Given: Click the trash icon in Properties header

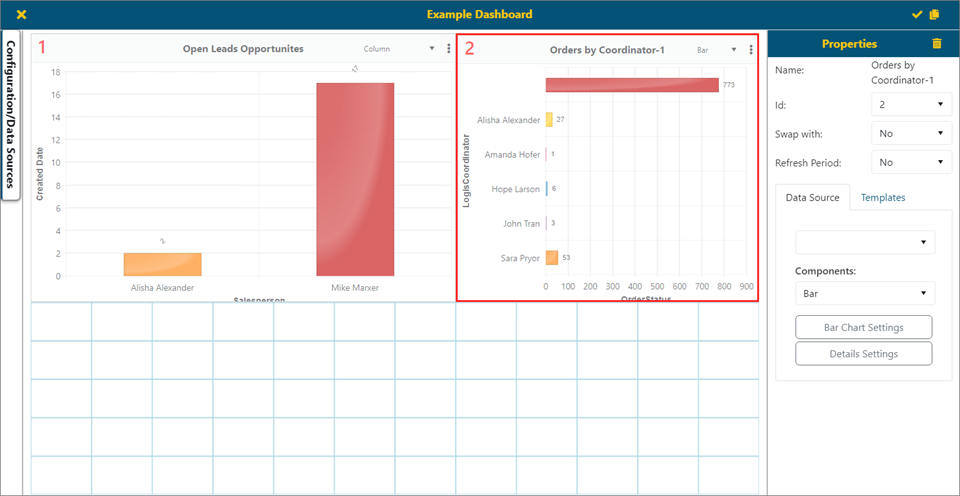Looking at the screenshot, I should pos(936,44).
